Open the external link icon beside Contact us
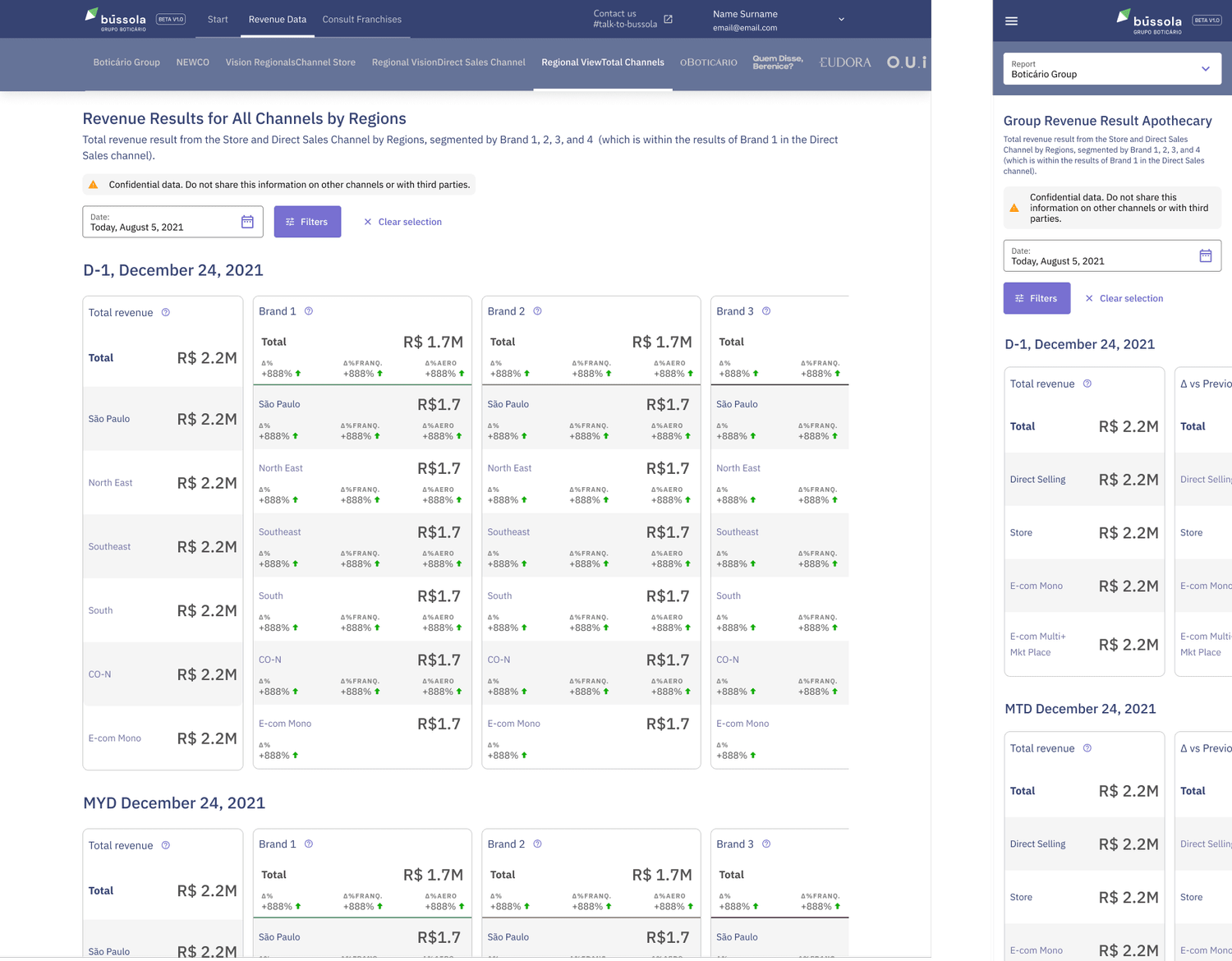The width and height of the screenshot is (1232, 961). point(668,19)
